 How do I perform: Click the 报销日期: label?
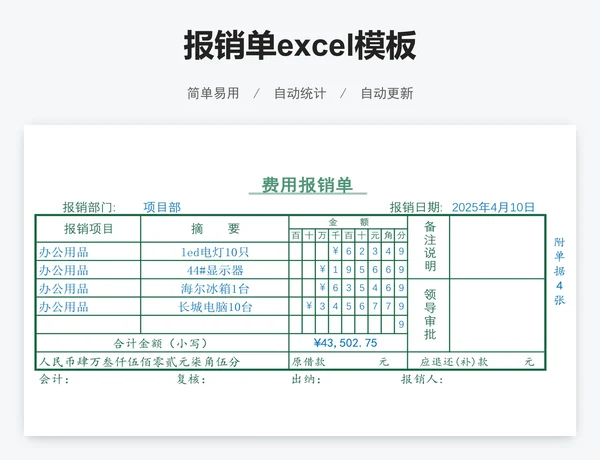[x=416, y=207]
